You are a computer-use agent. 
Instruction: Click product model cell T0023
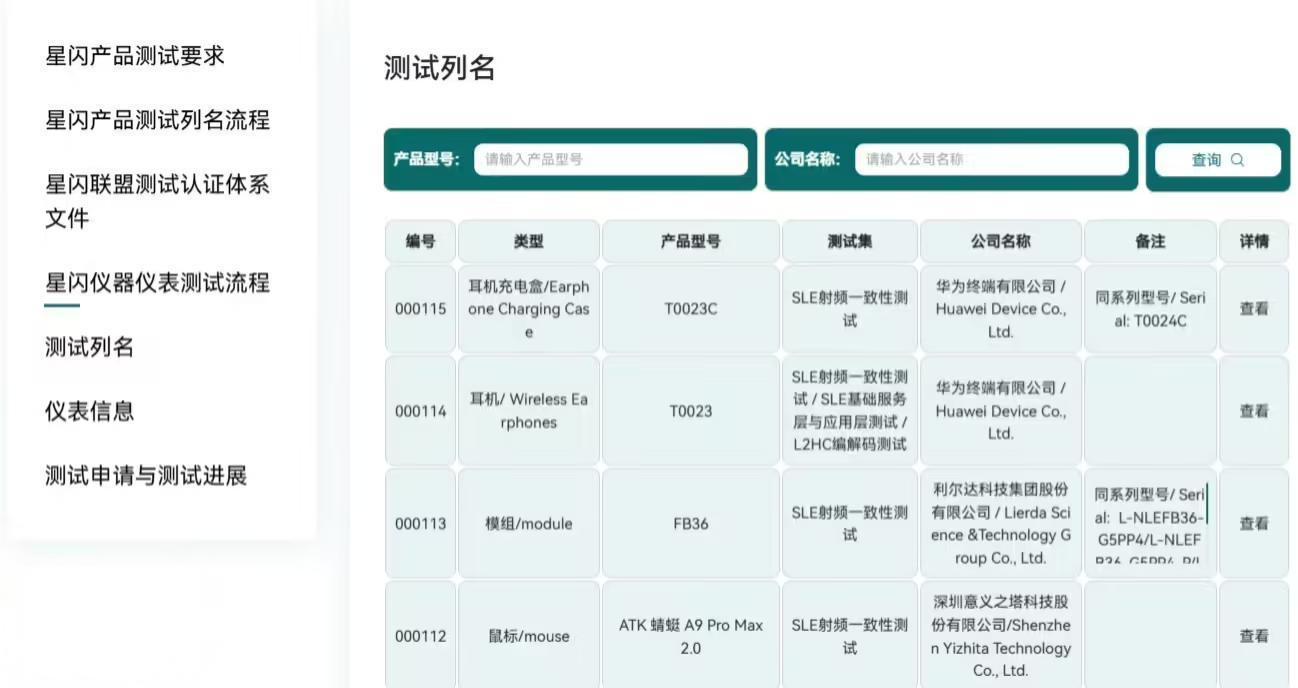[x=690, y=411]
